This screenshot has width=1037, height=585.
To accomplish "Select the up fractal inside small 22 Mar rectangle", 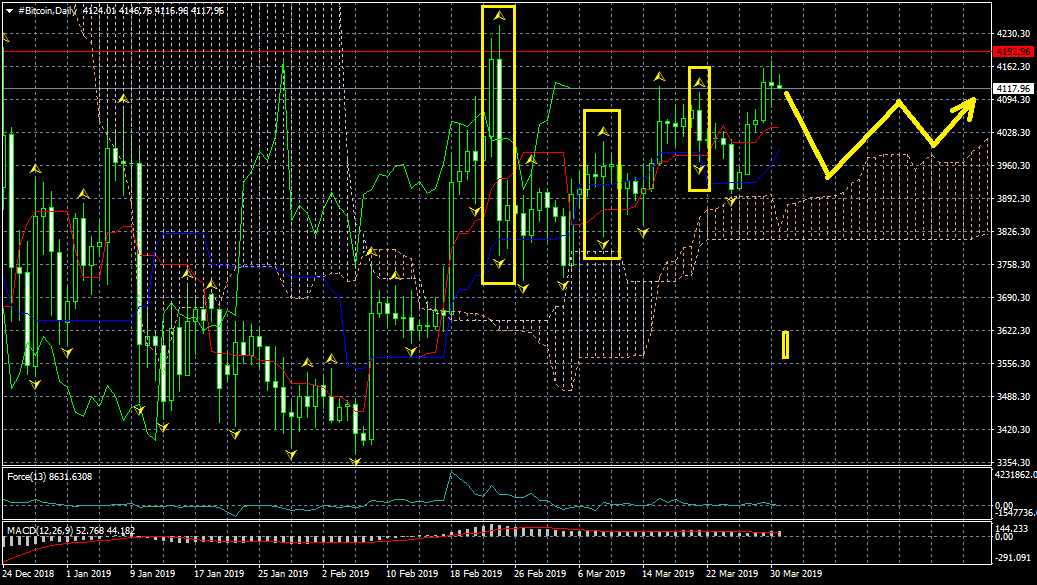I will 700,81.
